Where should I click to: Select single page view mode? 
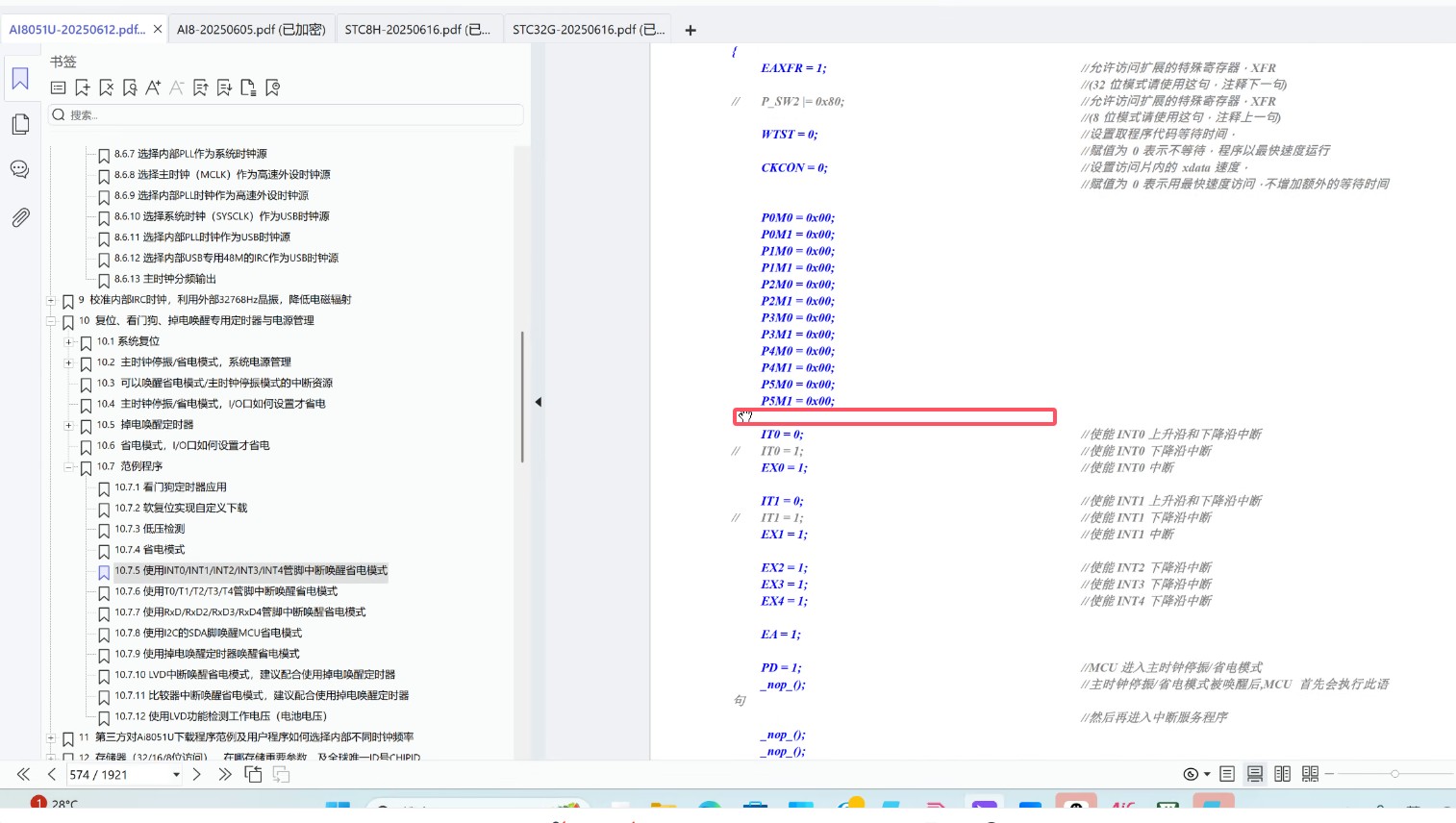[x=1227, y=774]
